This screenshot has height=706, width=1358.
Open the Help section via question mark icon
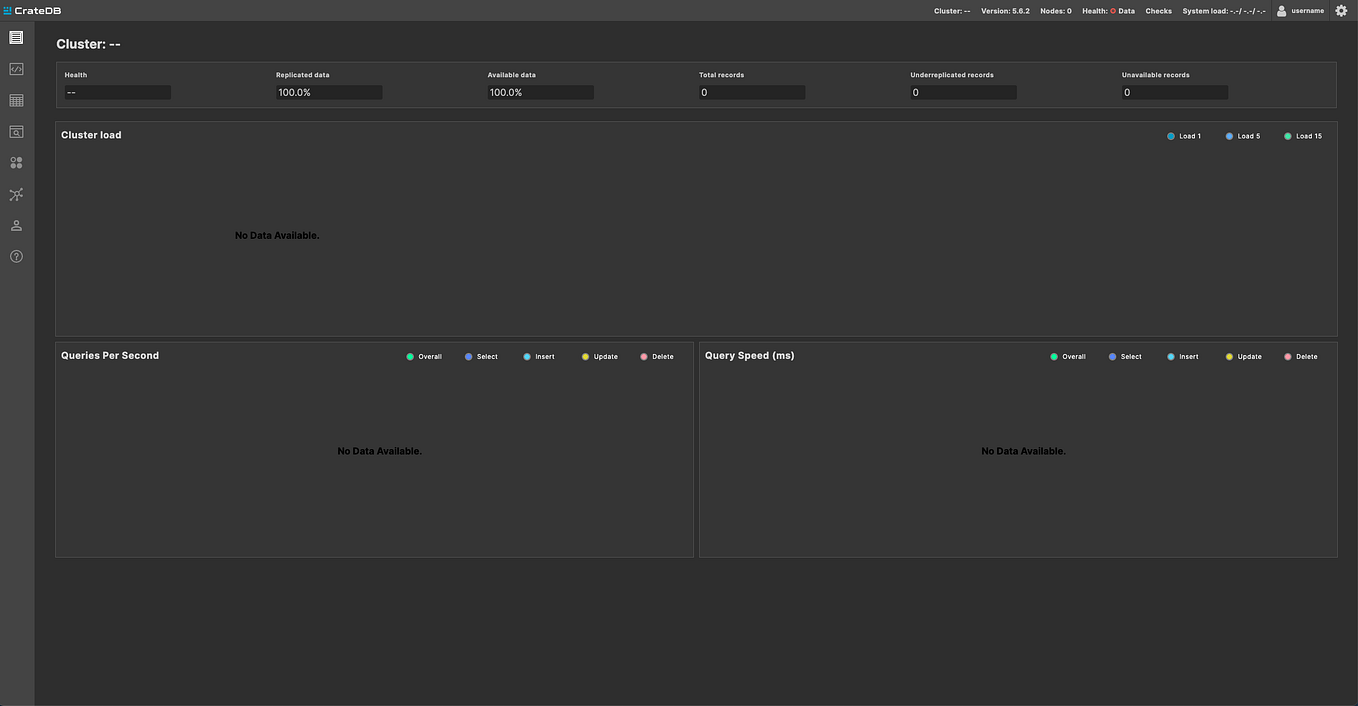(15, 256)
